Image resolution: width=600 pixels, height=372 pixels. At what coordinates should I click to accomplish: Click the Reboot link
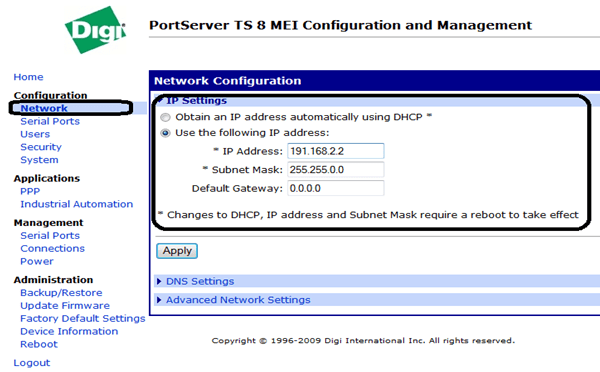coord(39,344)
